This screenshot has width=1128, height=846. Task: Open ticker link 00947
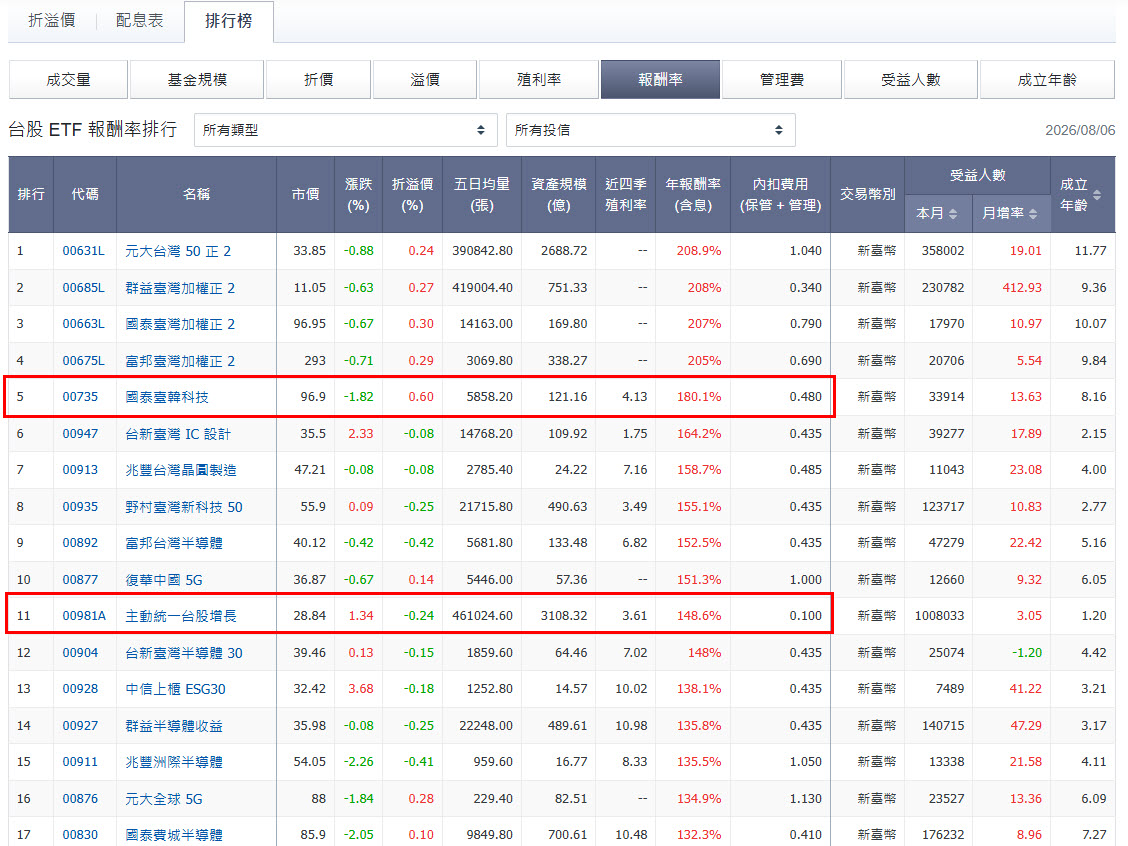coord(80,434)
